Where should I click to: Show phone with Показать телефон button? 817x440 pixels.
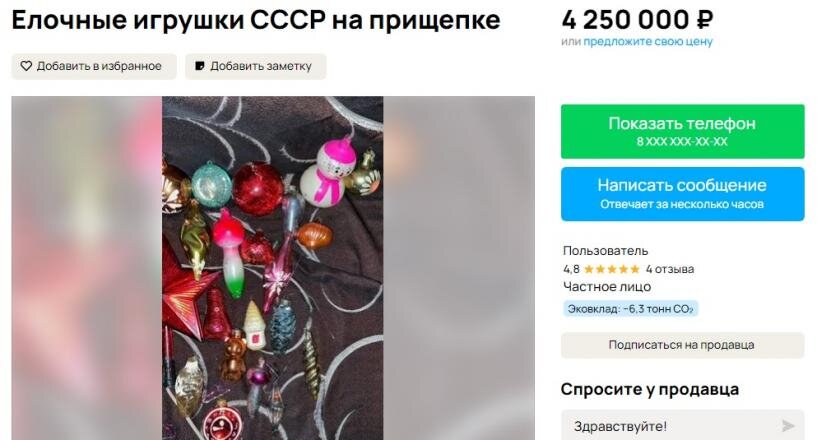coord(683,131)
